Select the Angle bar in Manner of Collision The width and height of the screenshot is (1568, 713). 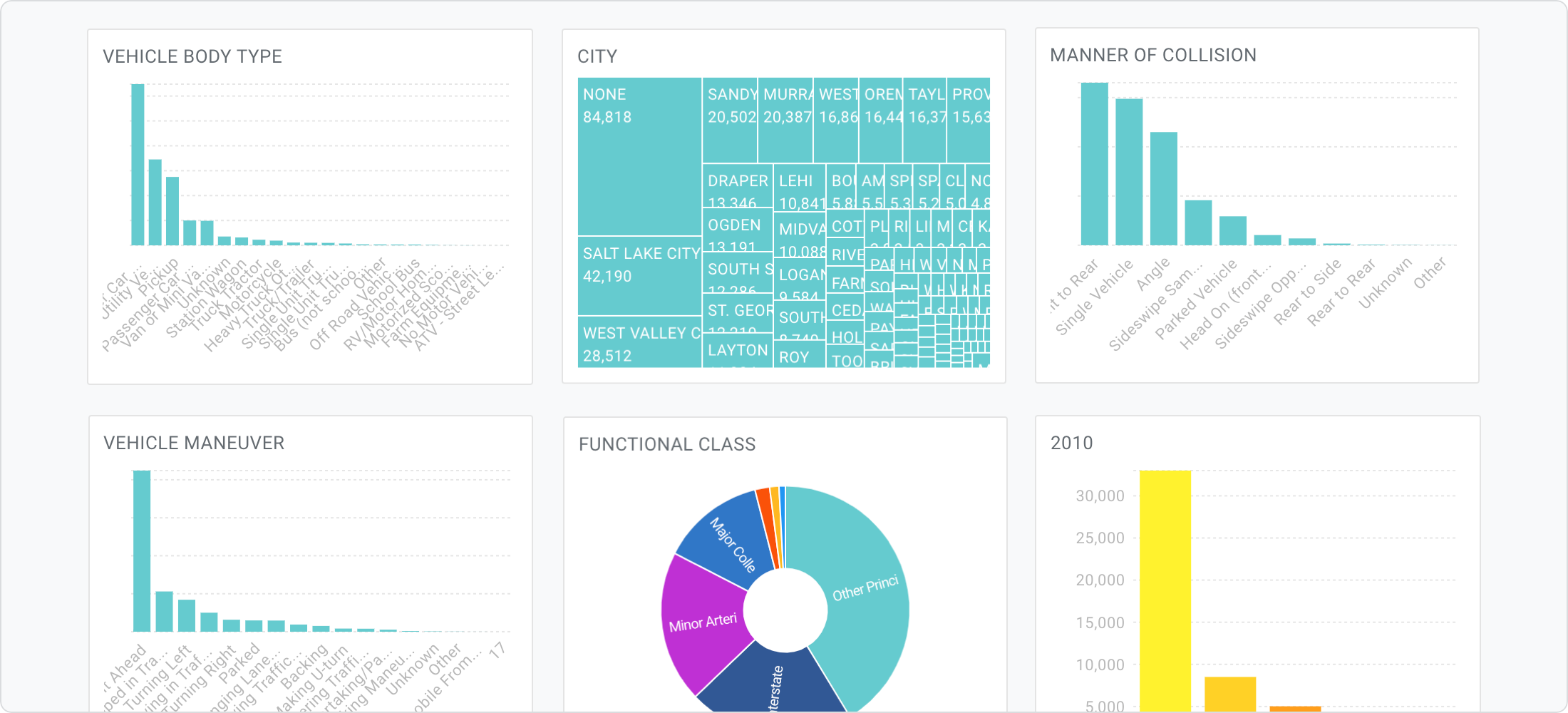pyautogui.click(x=1164, y=188)
